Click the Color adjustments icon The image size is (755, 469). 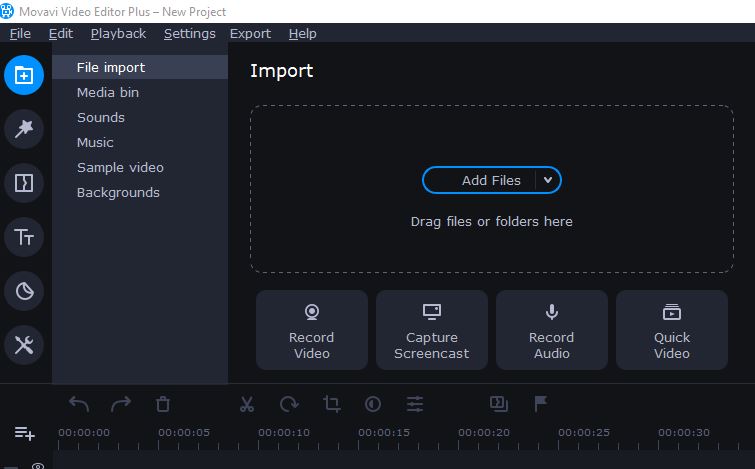(x=373, y=404)
